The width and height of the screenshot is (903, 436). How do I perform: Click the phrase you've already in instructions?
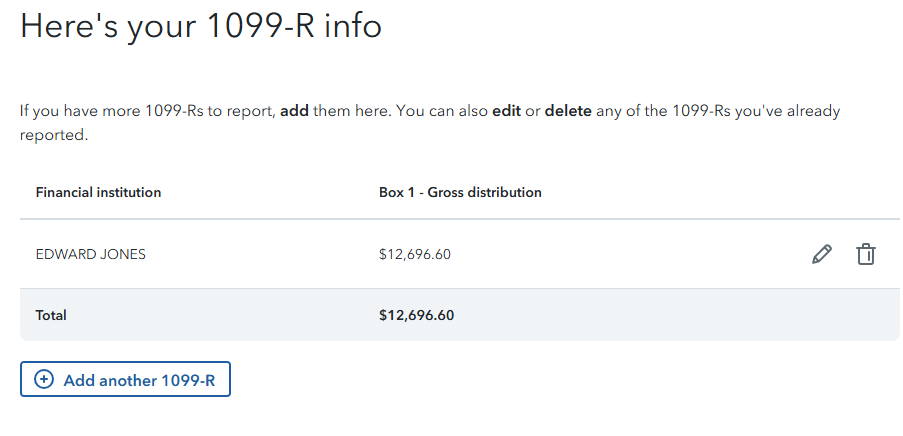pyautogui.click(x=788, y=111)
